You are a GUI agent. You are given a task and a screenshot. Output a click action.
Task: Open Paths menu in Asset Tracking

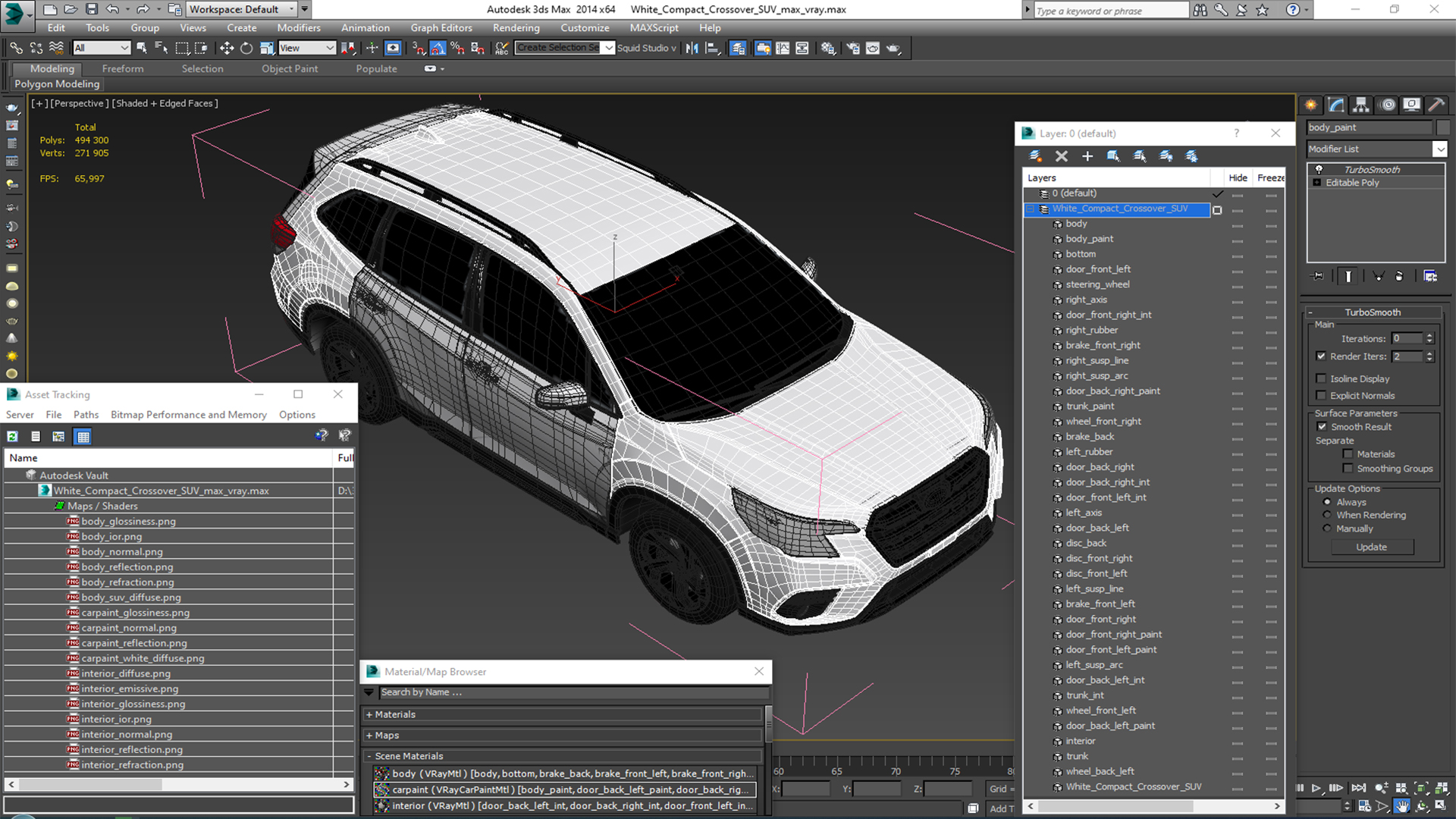coord(86,415)
